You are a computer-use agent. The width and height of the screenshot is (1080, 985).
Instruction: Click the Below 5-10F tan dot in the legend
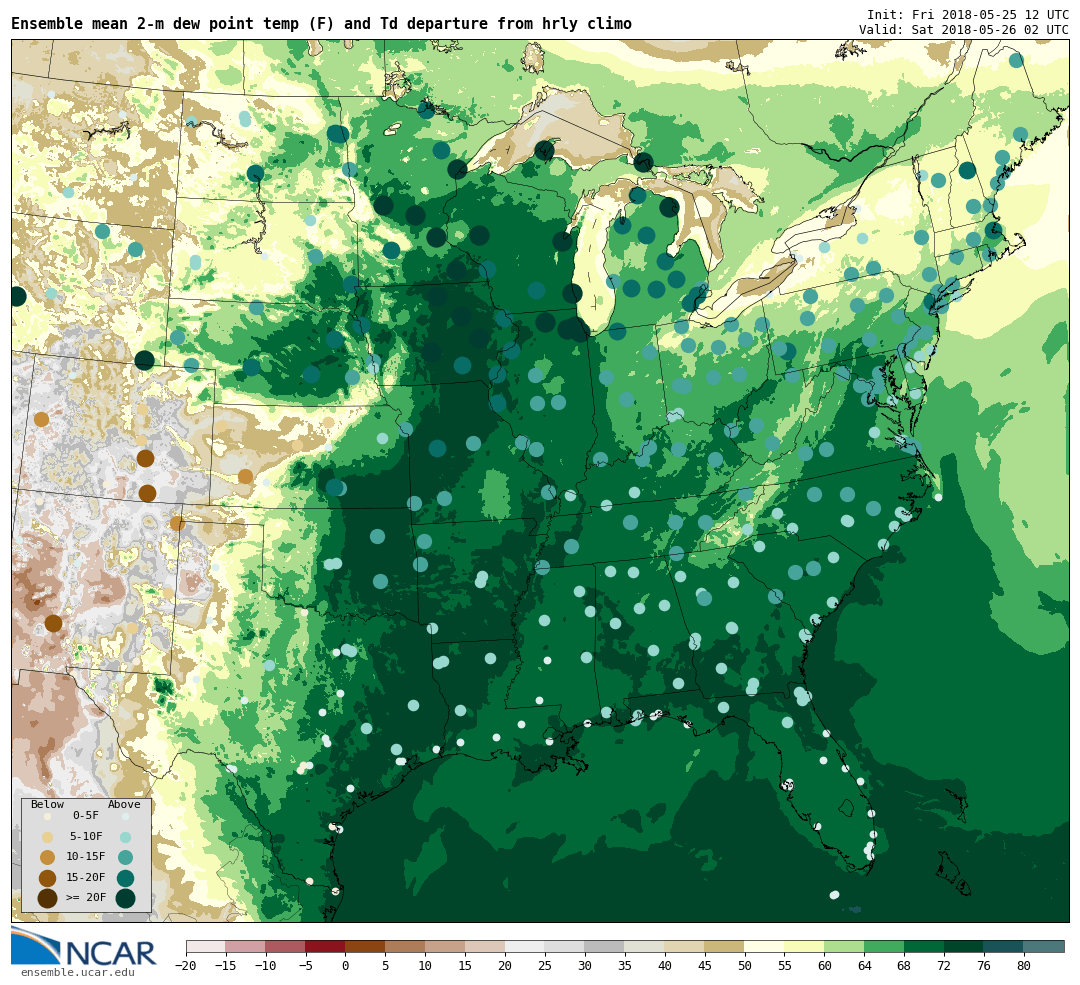[x=48, y=838]
